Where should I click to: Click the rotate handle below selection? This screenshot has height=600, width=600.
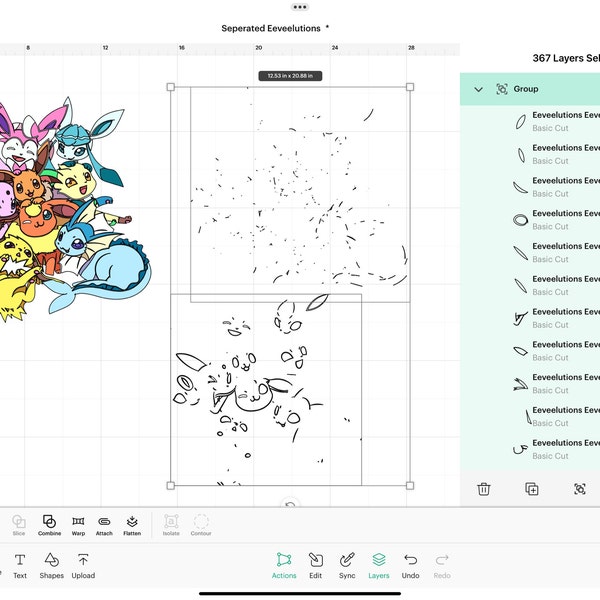coord(290,504)
